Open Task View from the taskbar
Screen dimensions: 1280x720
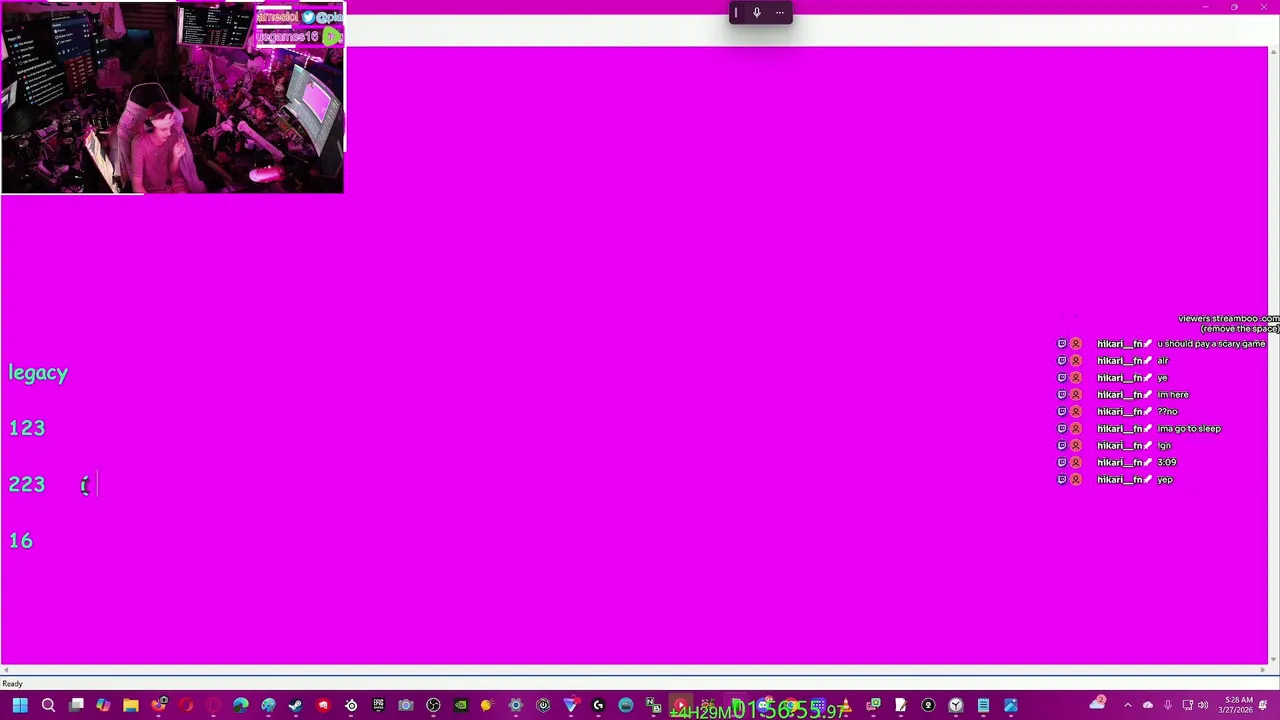point(76,706)
